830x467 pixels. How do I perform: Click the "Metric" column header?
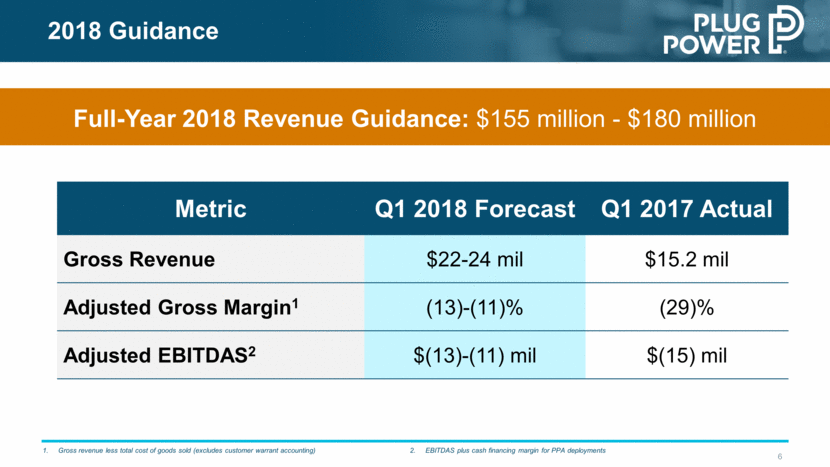click(x=210, y=209)
